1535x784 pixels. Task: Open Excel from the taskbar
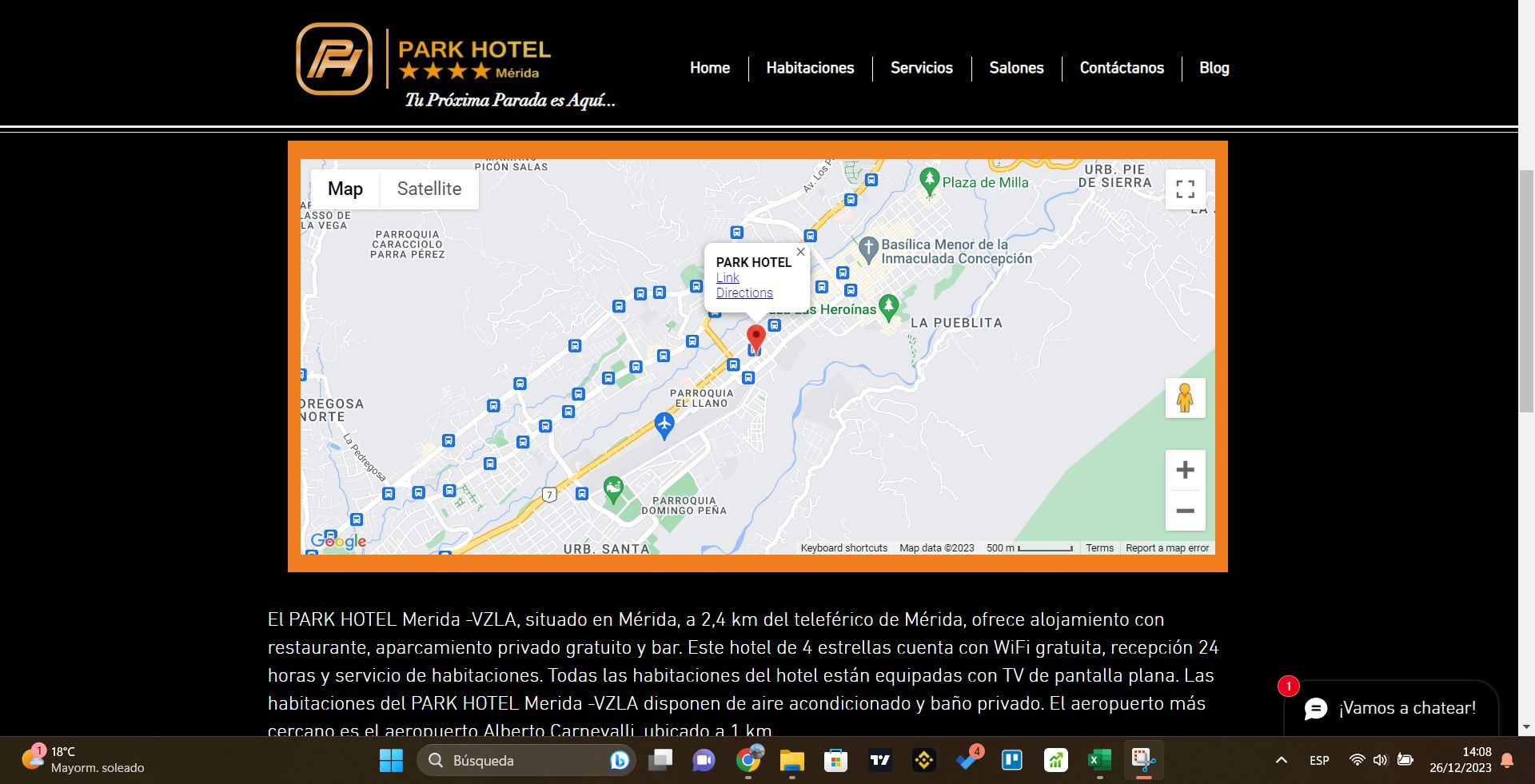[x=1099, y=760]
